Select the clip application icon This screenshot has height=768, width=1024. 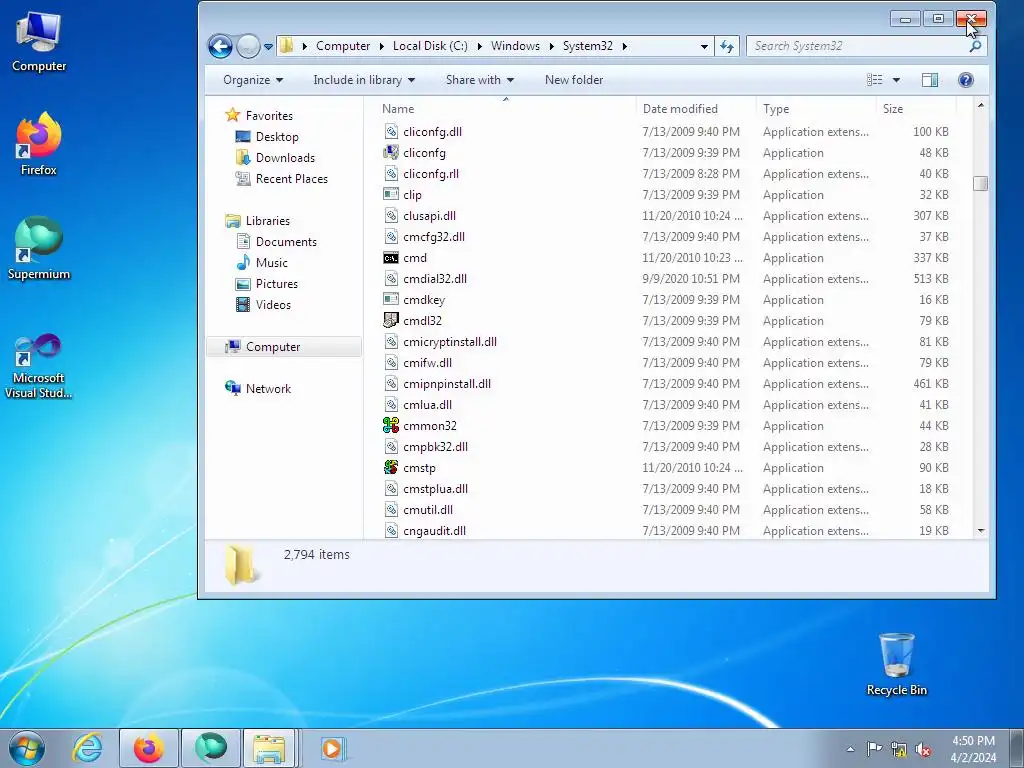tap(391, 195)
